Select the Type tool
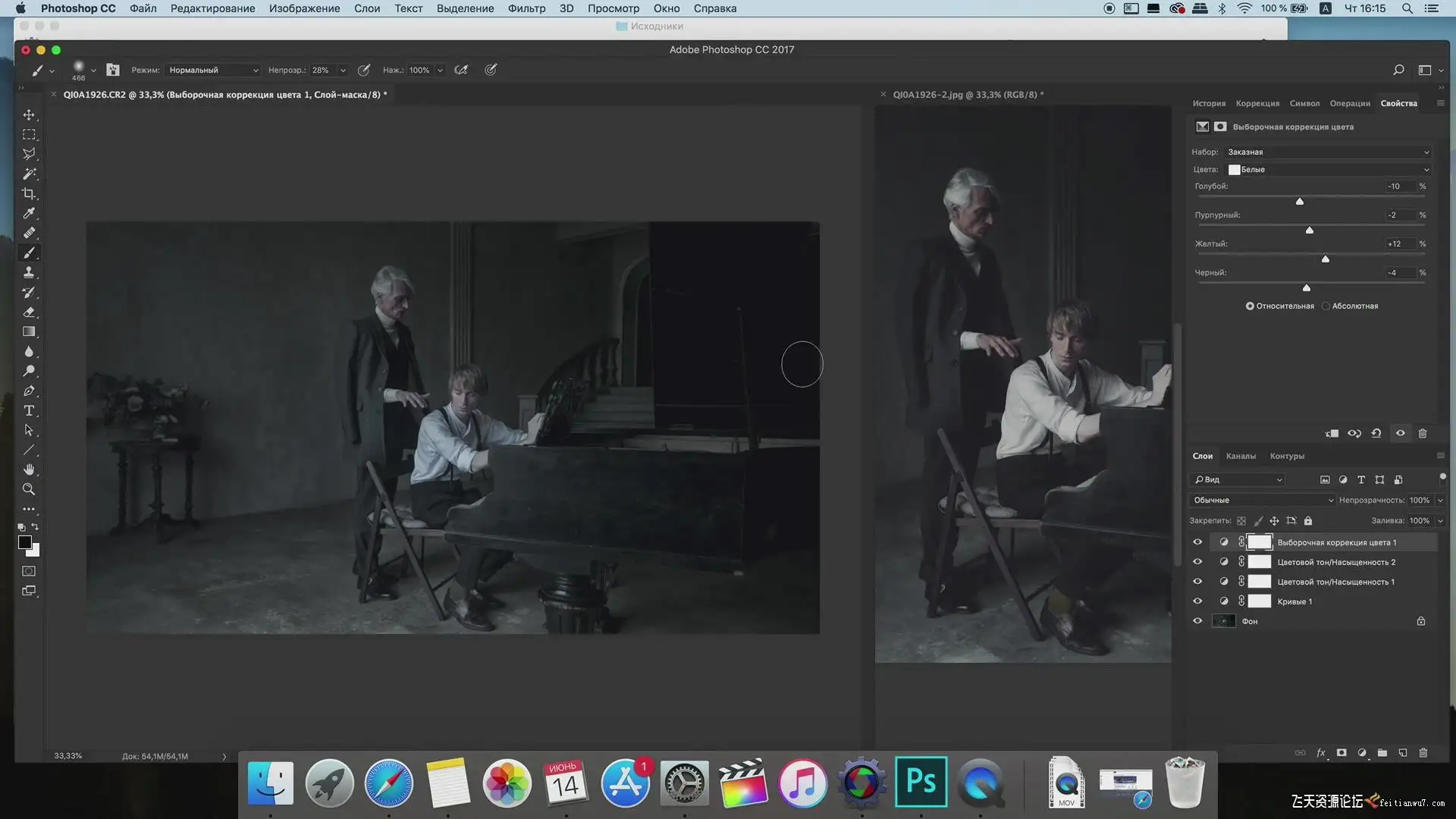This screenshot has width=1456, height=819. click(29, 410)
